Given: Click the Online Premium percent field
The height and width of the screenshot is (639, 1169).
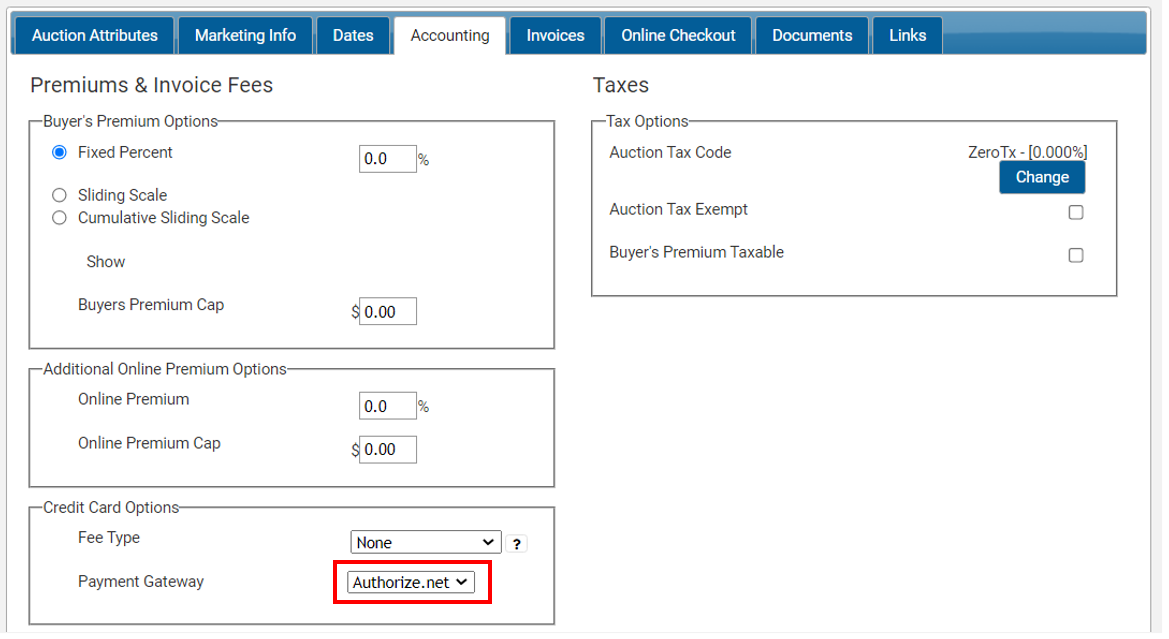Looking at the screenshot, I should (387, 406).
